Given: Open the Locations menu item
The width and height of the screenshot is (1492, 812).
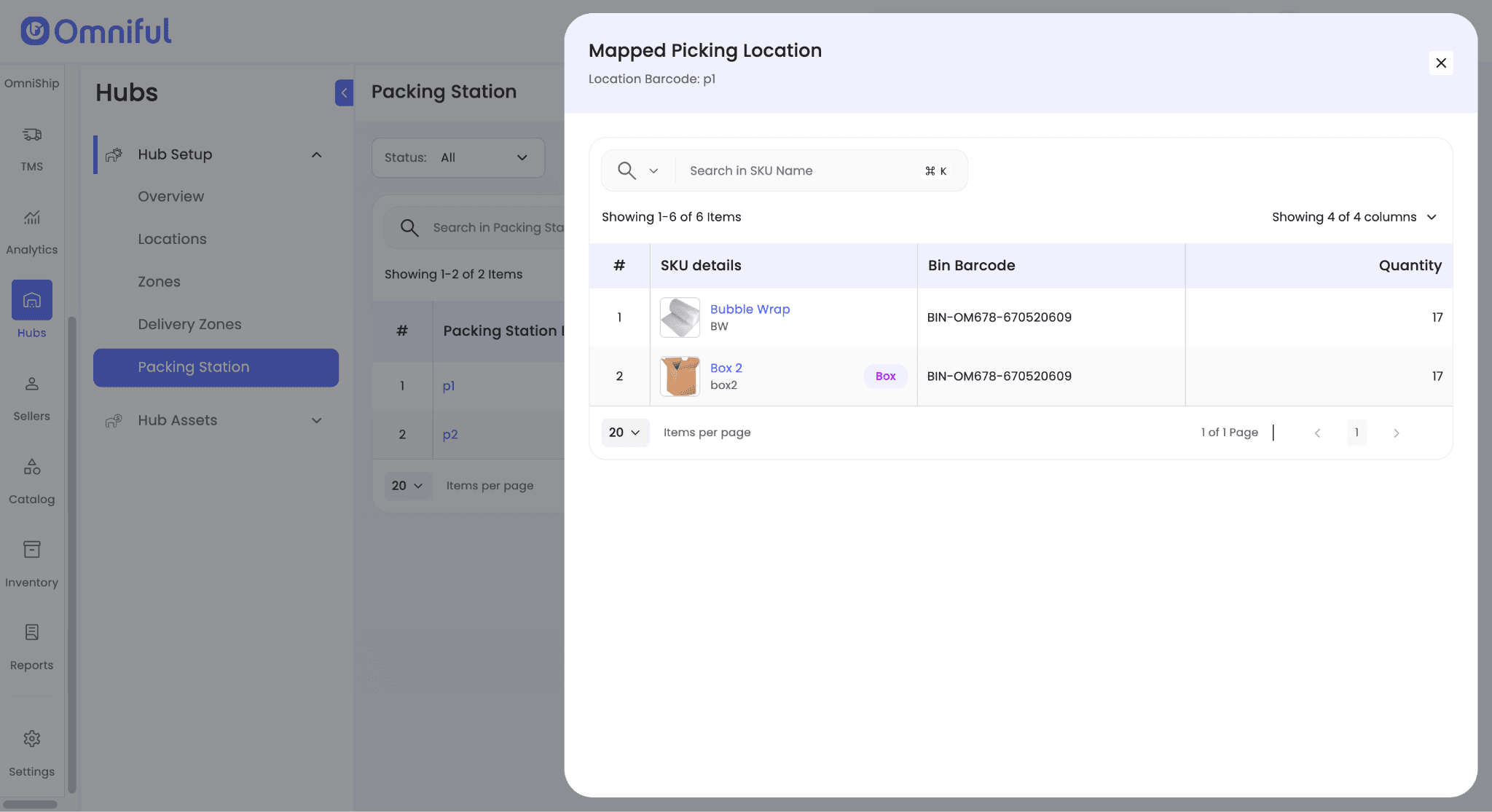Looking at the screenshot, I should pos(172,239).
